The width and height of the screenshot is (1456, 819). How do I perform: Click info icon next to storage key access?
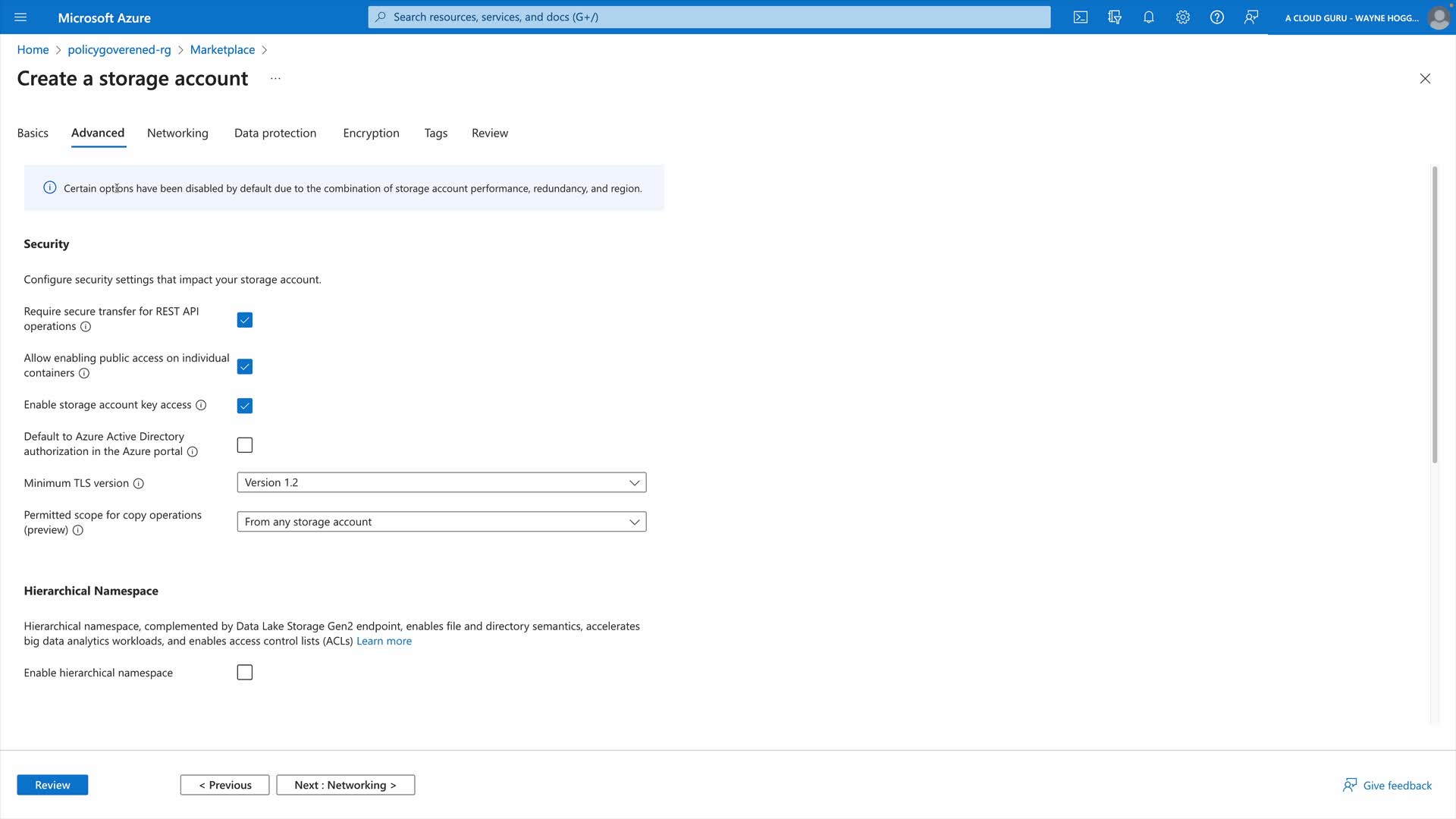201,406
